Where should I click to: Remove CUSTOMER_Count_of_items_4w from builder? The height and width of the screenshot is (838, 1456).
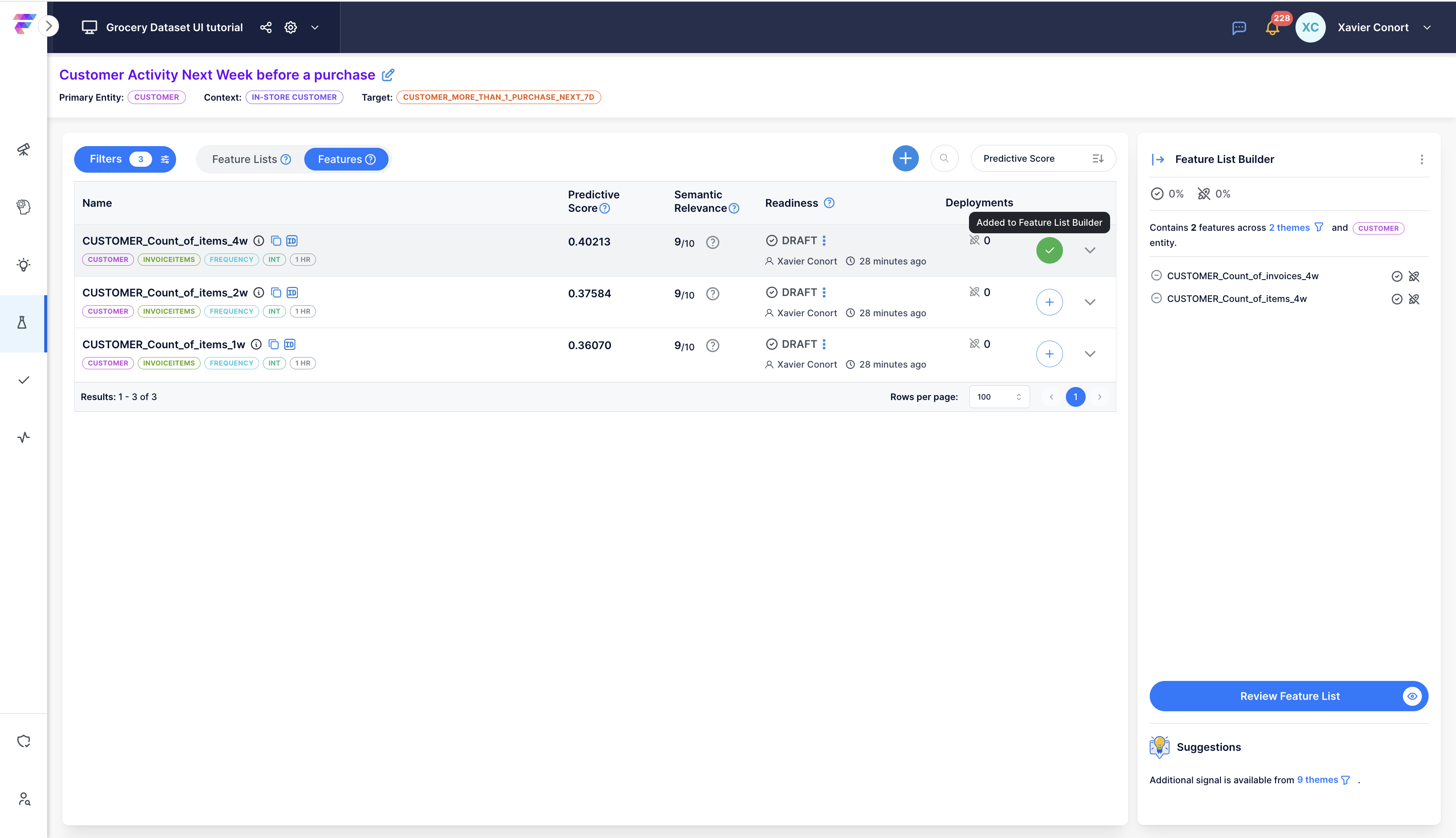click(x=1156, y=298)
